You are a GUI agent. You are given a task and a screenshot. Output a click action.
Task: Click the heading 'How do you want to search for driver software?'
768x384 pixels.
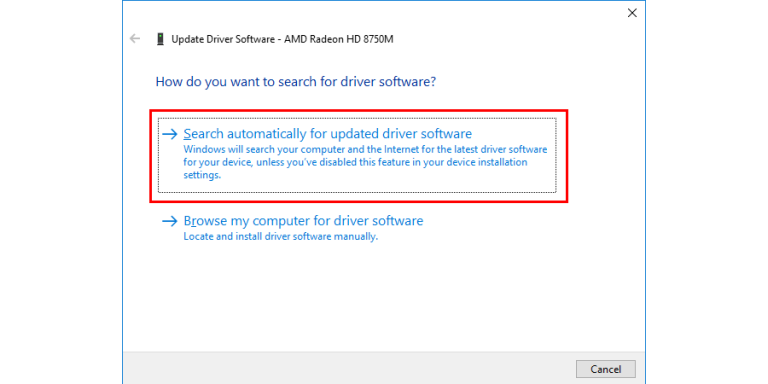click(x=296, y=81)
